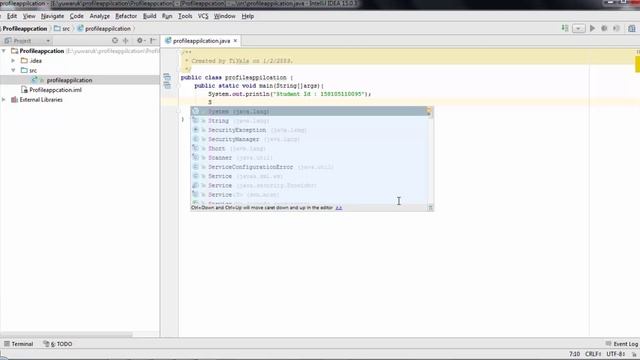Collapse the Profileappcation project root
The height and width of the screenshot is (360, 640).
[x=4, y=51]
